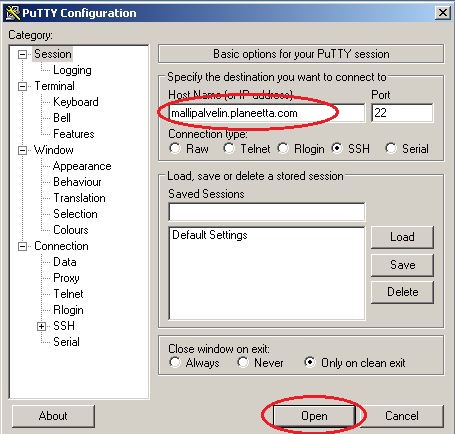
Task: Select the Serial radio button
Action: coord(390,148)
